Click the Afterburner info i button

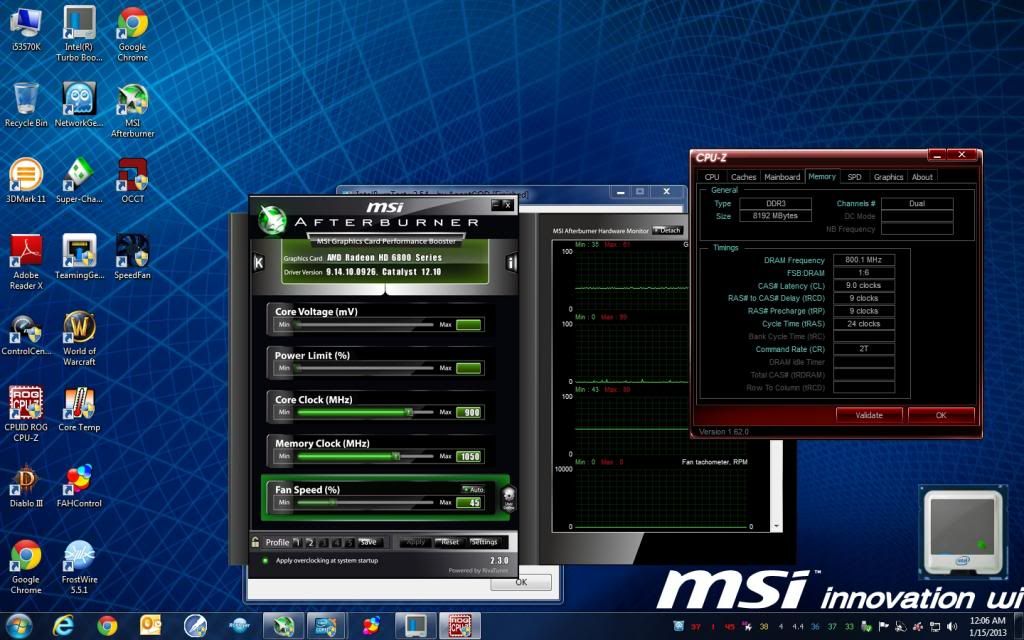[511, 263]
